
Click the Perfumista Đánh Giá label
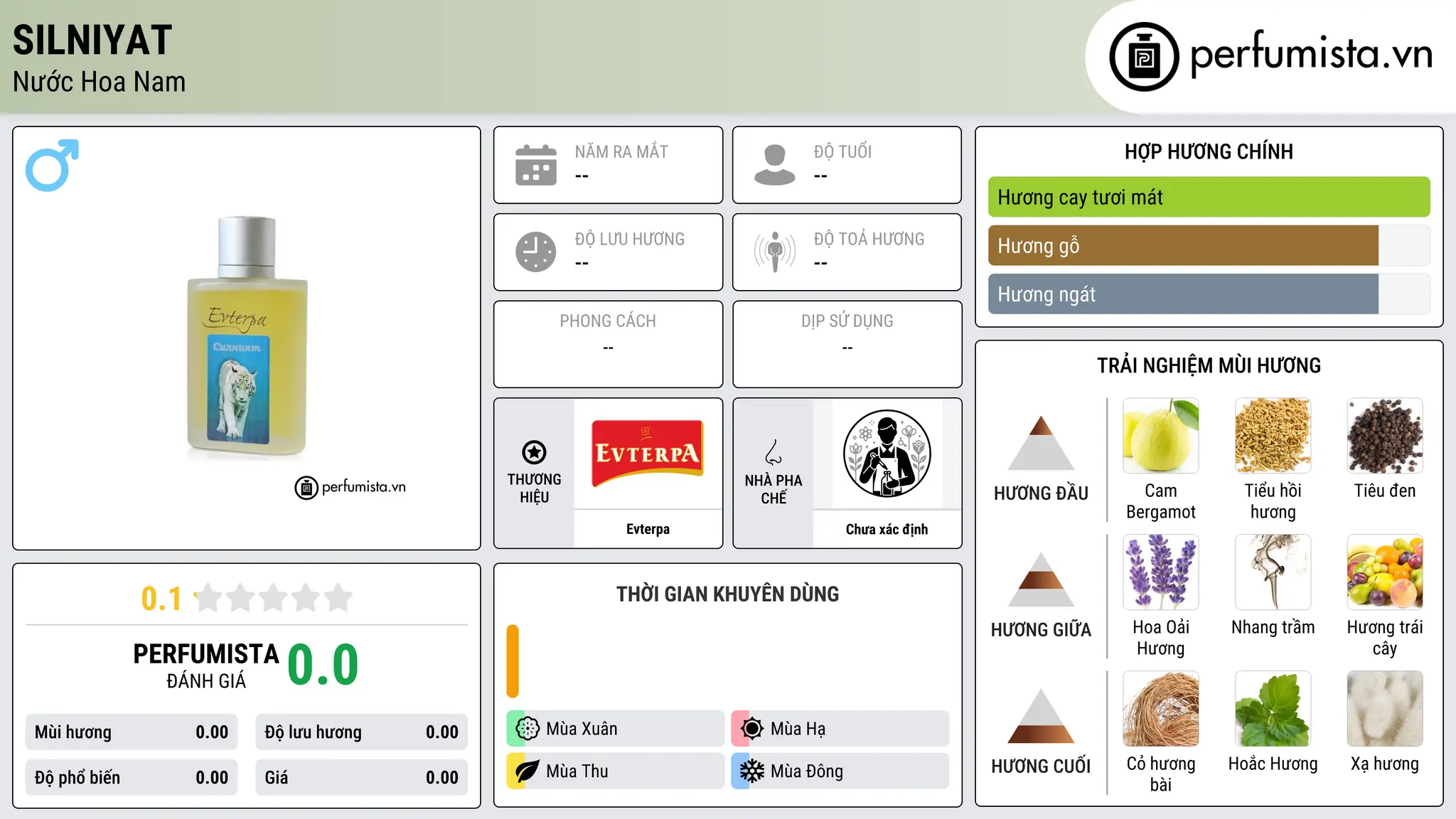(x=206, y=665)
